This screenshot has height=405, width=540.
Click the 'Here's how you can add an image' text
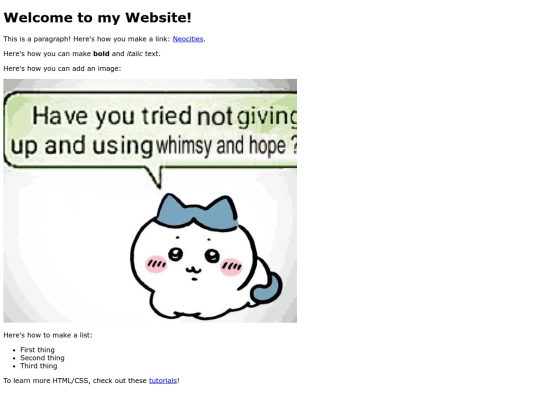(62, 69)
